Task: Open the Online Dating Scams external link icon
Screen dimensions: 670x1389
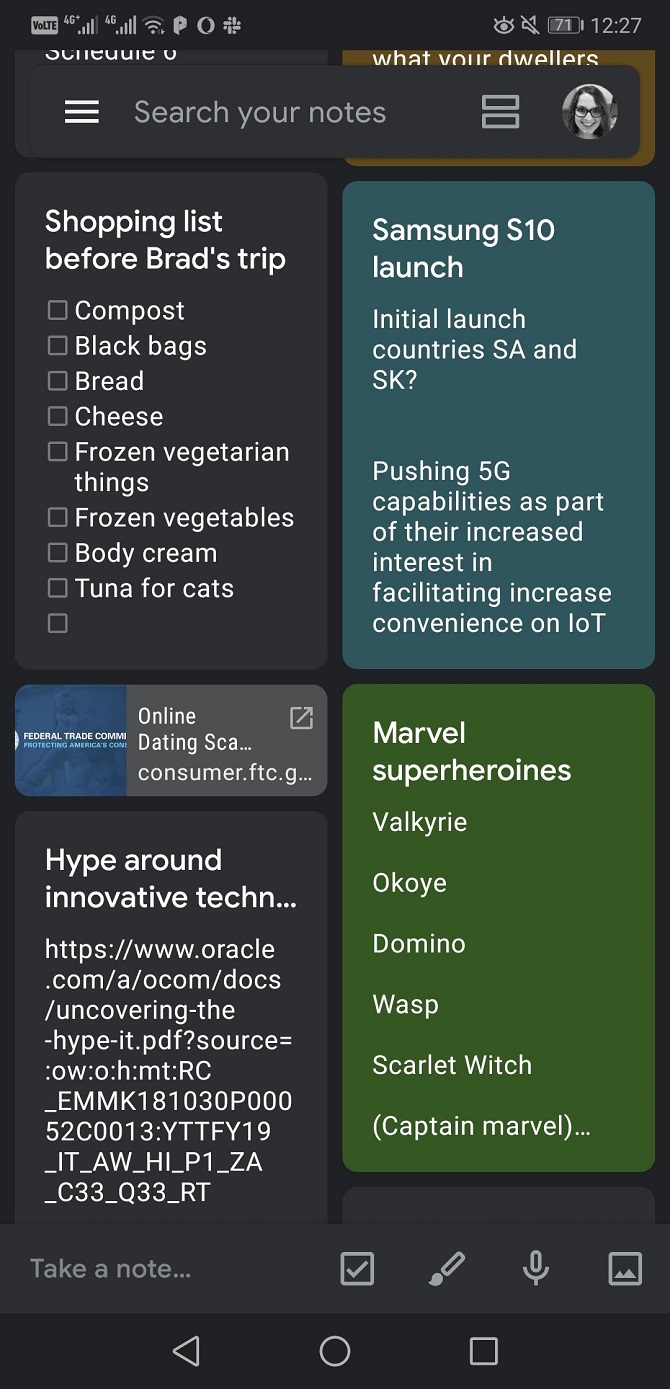Action: click(301, 717)
